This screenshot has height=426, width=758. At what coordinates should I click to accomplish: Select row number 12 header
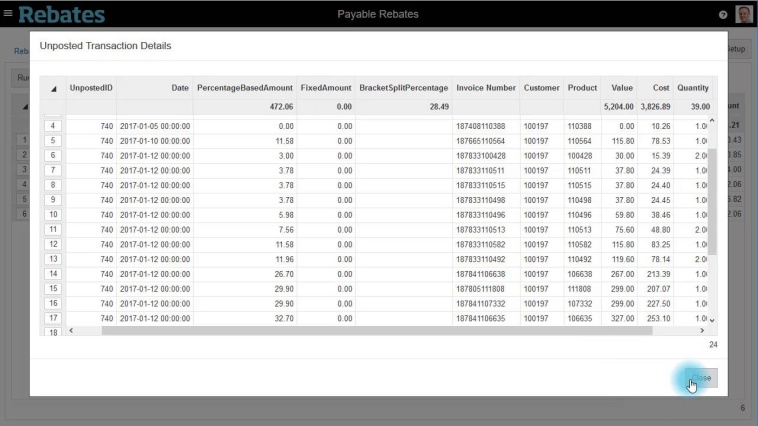(x=53, y=245)
